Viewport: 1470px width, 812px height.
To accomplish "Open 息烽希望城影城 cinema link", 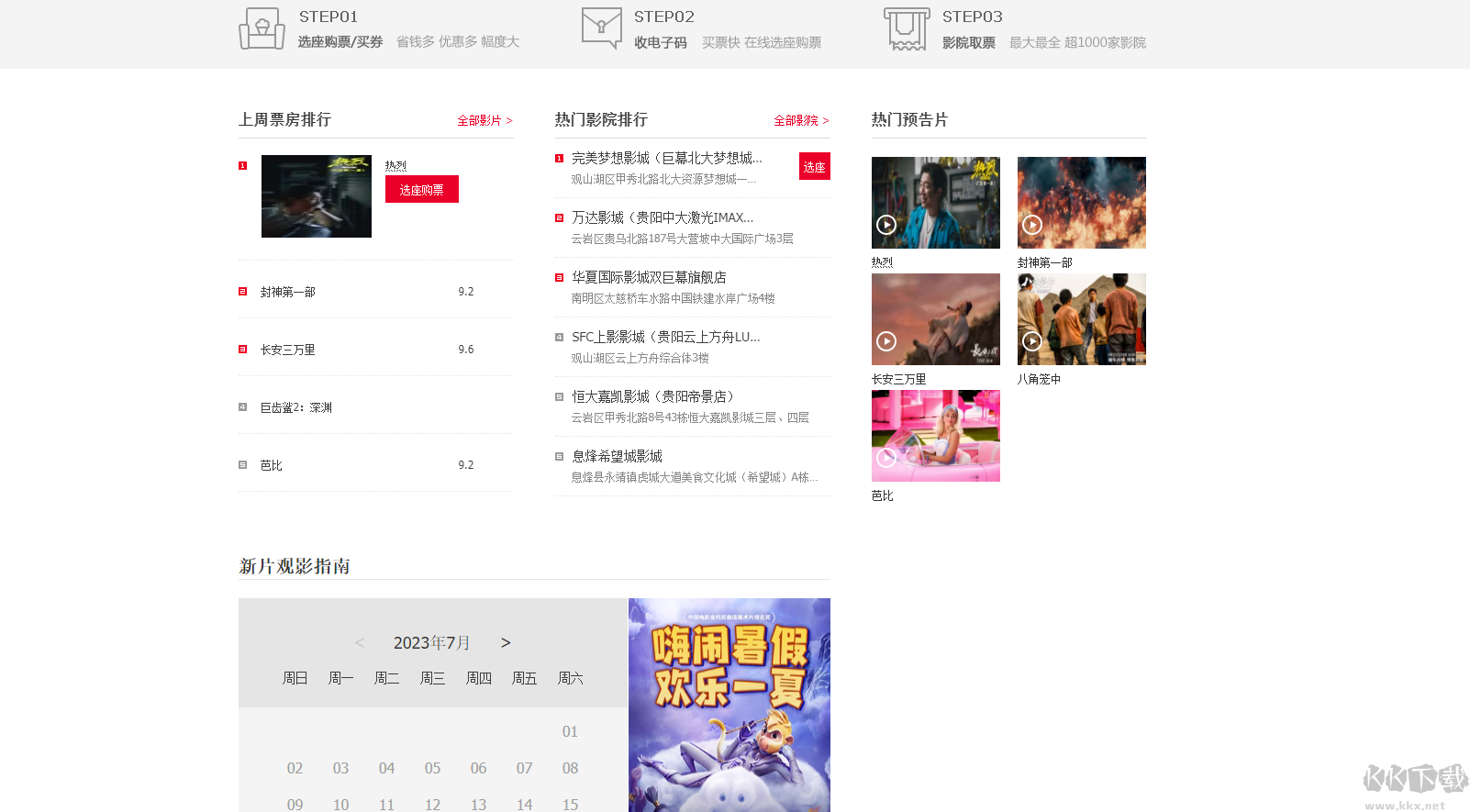I will 617,456.
